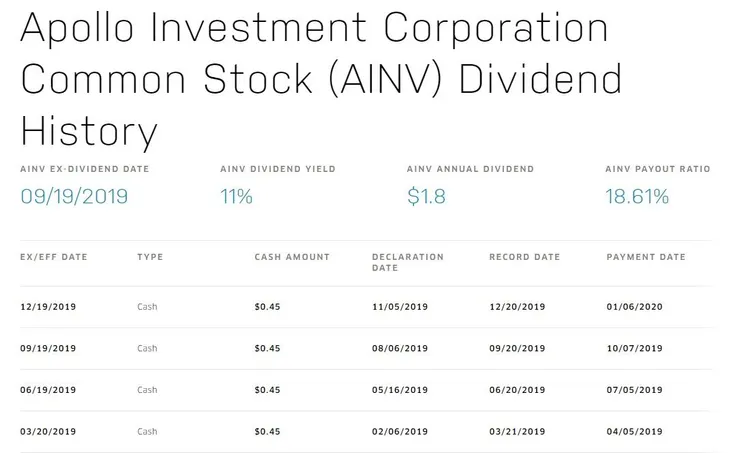This screenshot has height=453, width=740.
Task: Click the 18.61% payout ratio value
Action: coord(637,197)
